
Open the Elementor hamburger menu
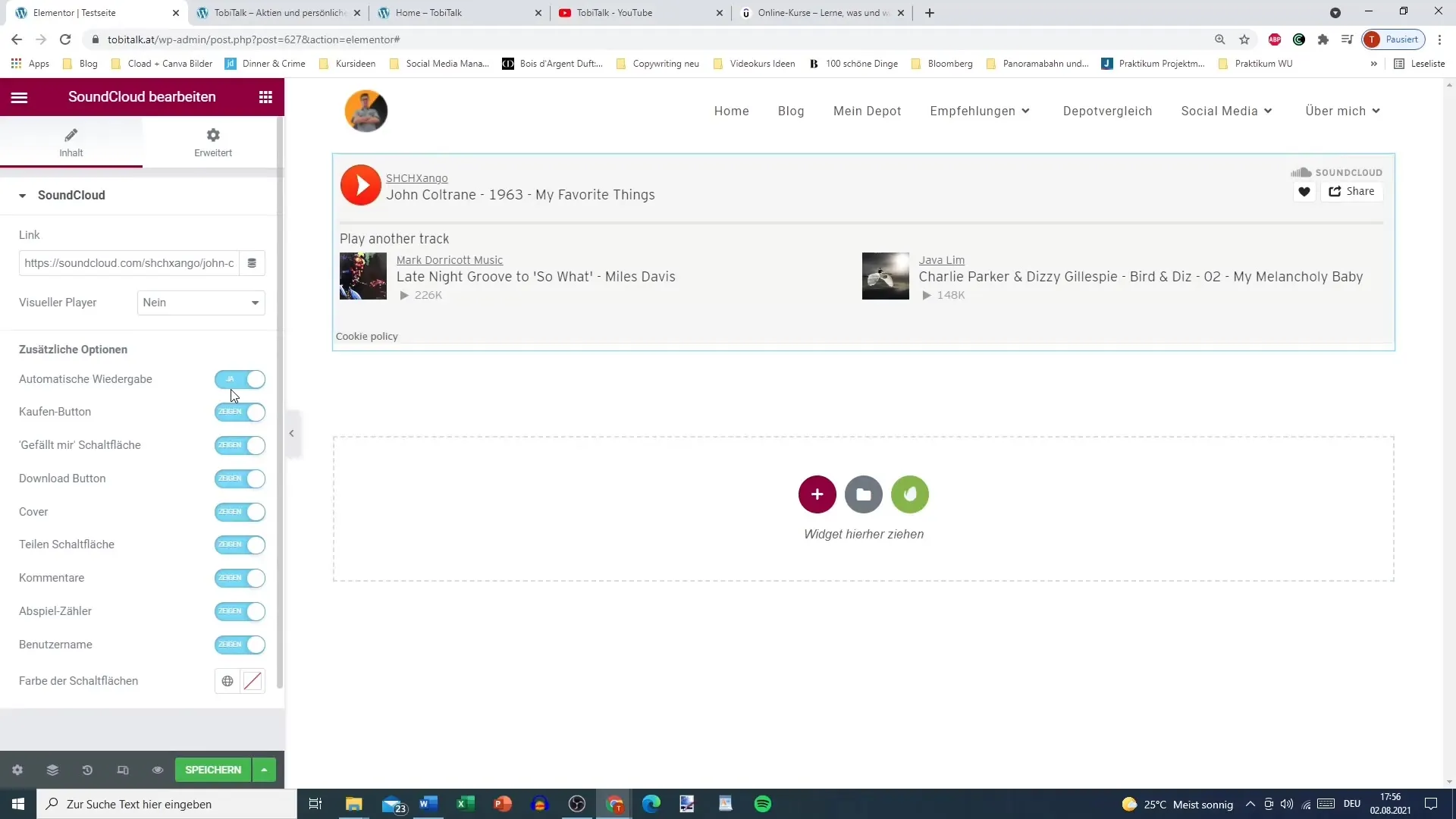(19, 97)
